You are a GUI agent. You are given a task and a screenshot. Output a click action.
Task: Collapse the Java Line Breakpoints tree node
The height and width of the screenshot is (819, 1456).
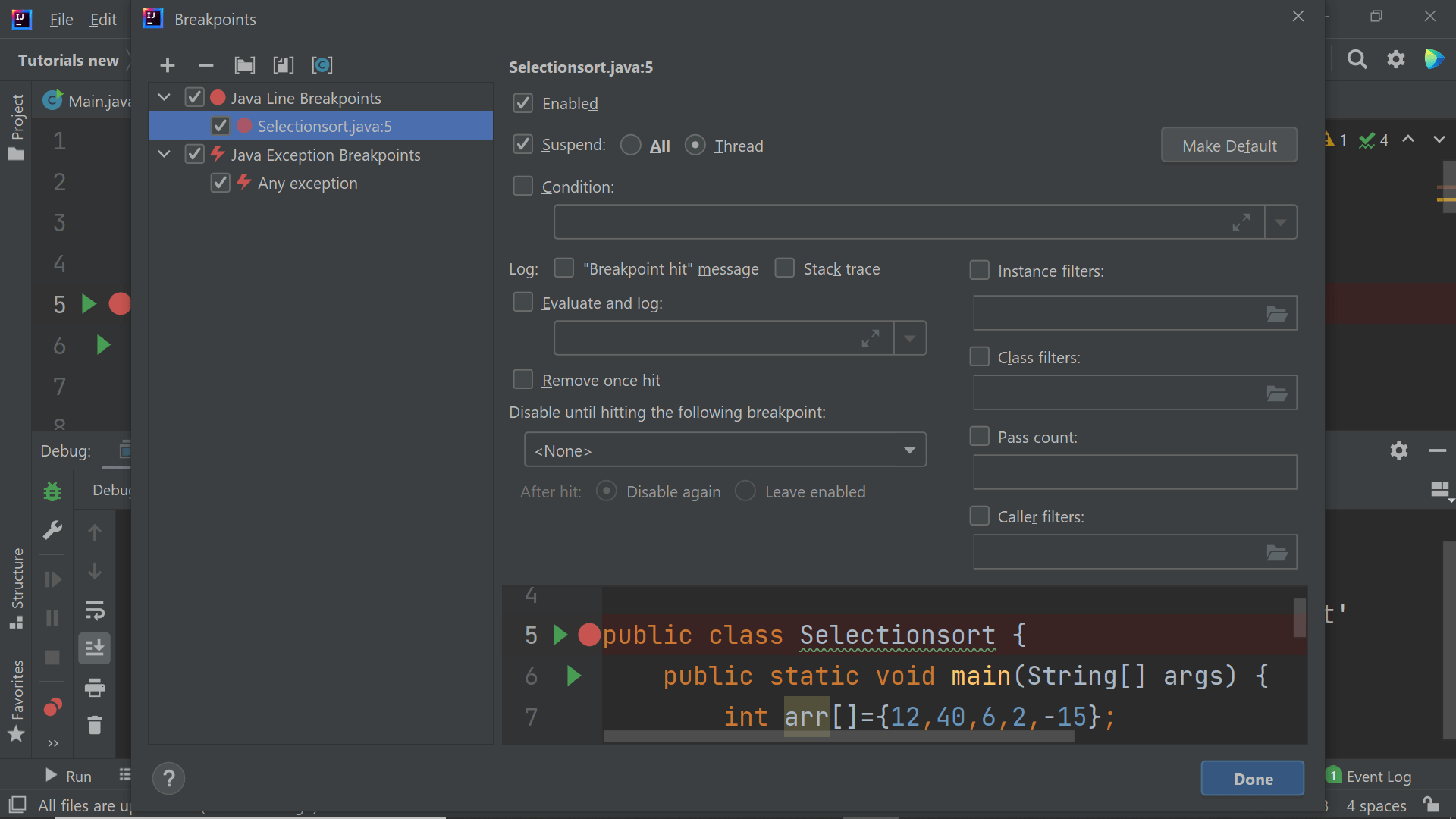[164, 97]
